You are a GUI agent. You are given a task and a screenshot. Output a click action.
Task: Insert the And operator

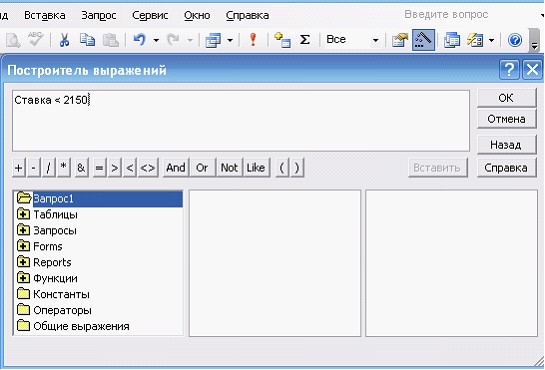(176, 168)
